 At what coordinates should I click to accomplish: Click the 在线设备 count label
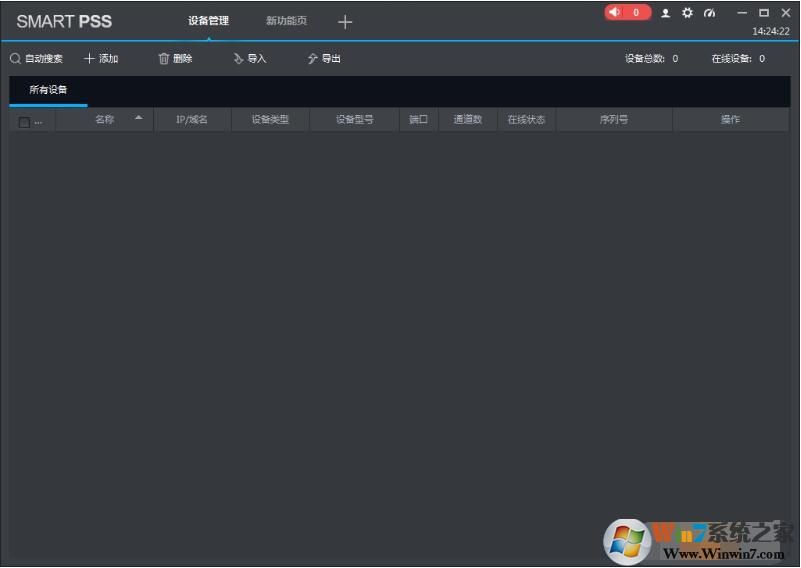(738, 59)
